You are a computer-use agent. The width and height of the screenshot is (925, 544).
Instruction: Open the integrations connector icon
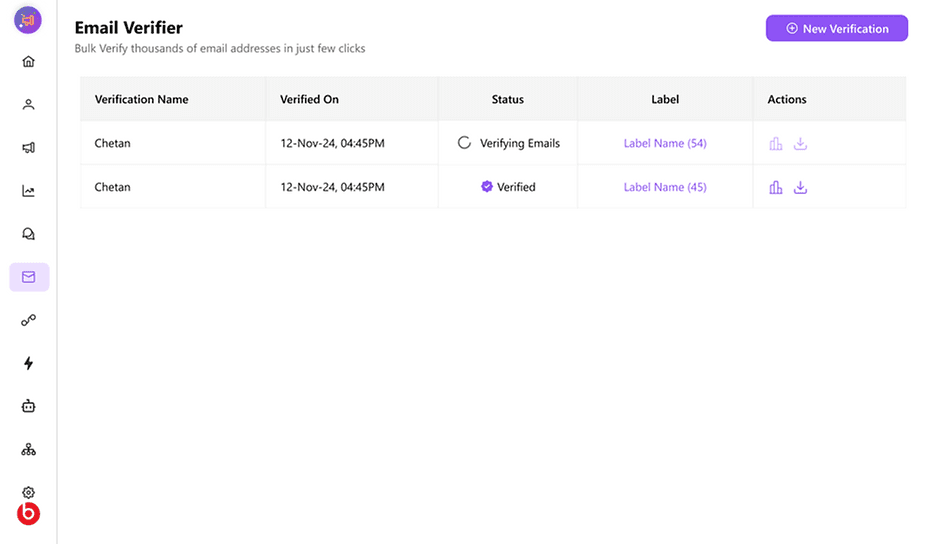point(28,320)
